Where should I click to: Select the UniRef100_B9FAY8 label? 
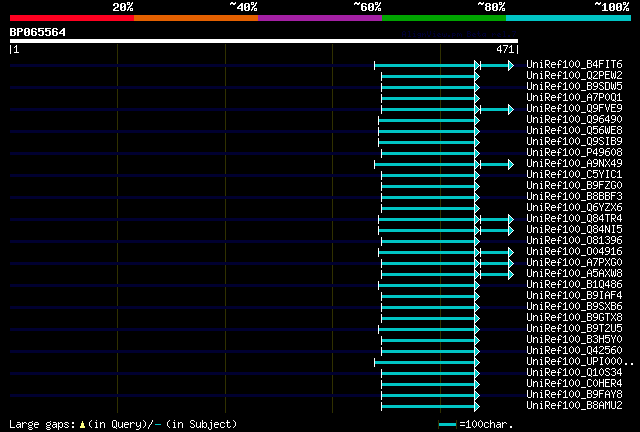point(574,395)
